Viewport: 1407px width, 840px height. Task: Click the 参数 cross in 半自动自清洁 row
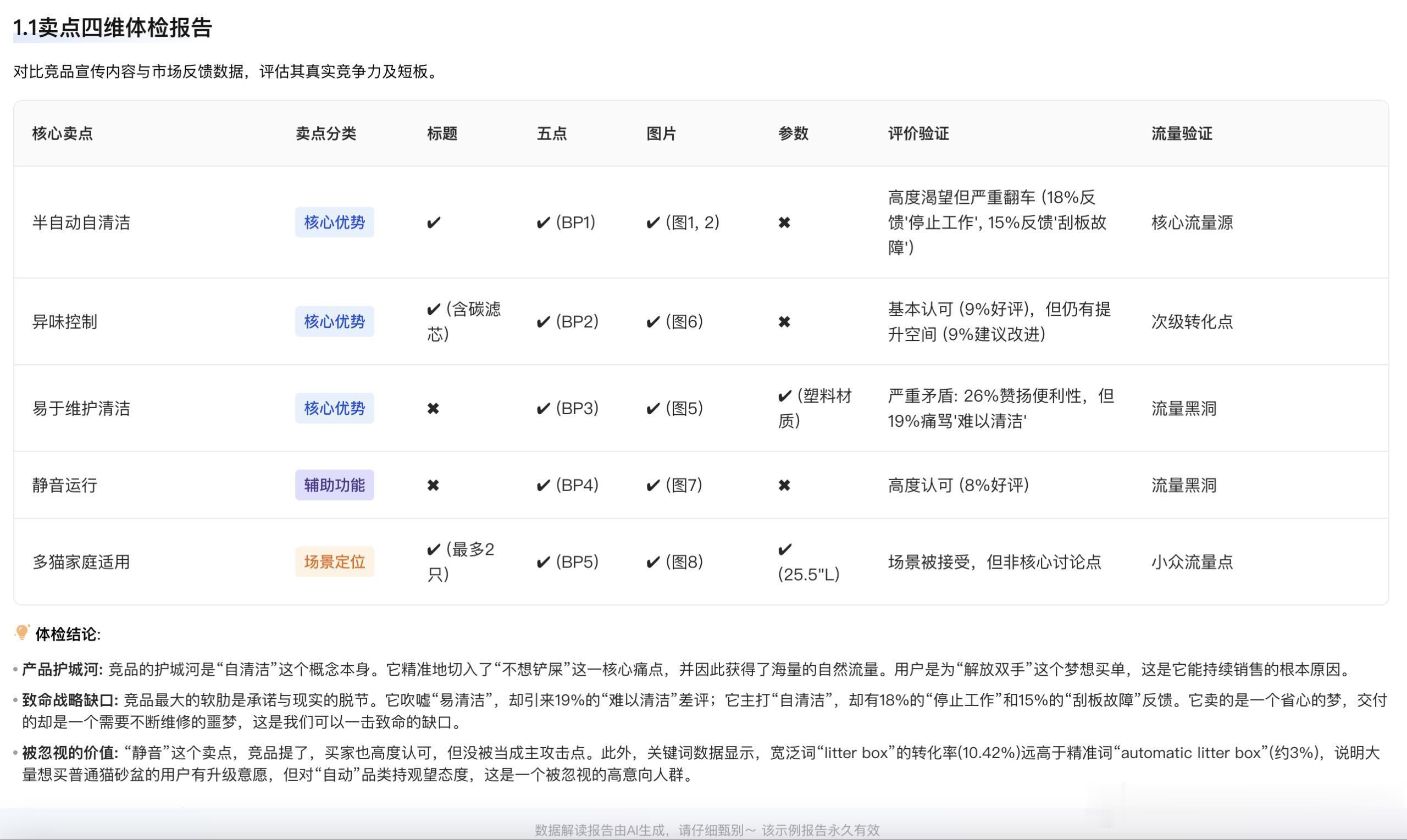(784, 222)
